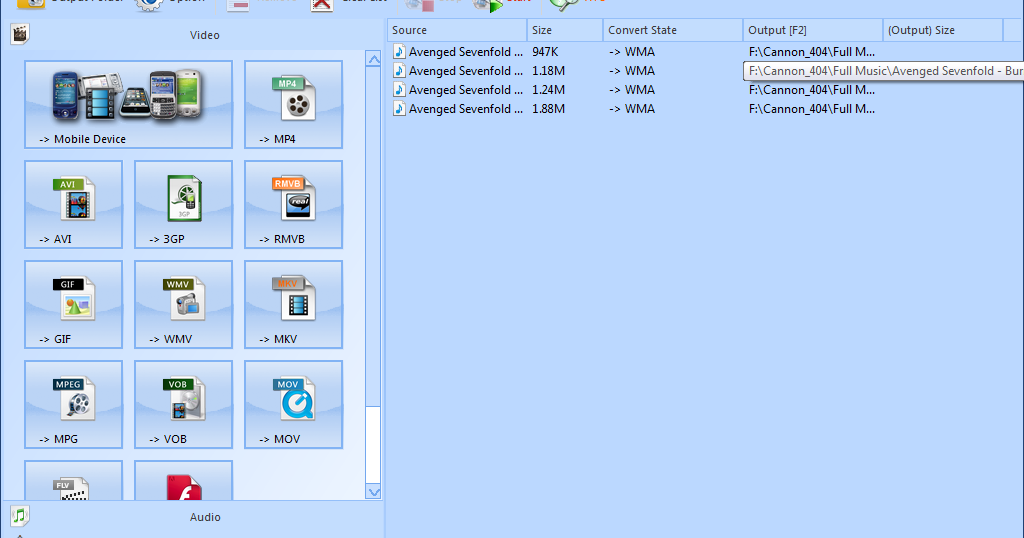Click the output path of the 1.88M row

pyautogui.click(x=812, y=108)
